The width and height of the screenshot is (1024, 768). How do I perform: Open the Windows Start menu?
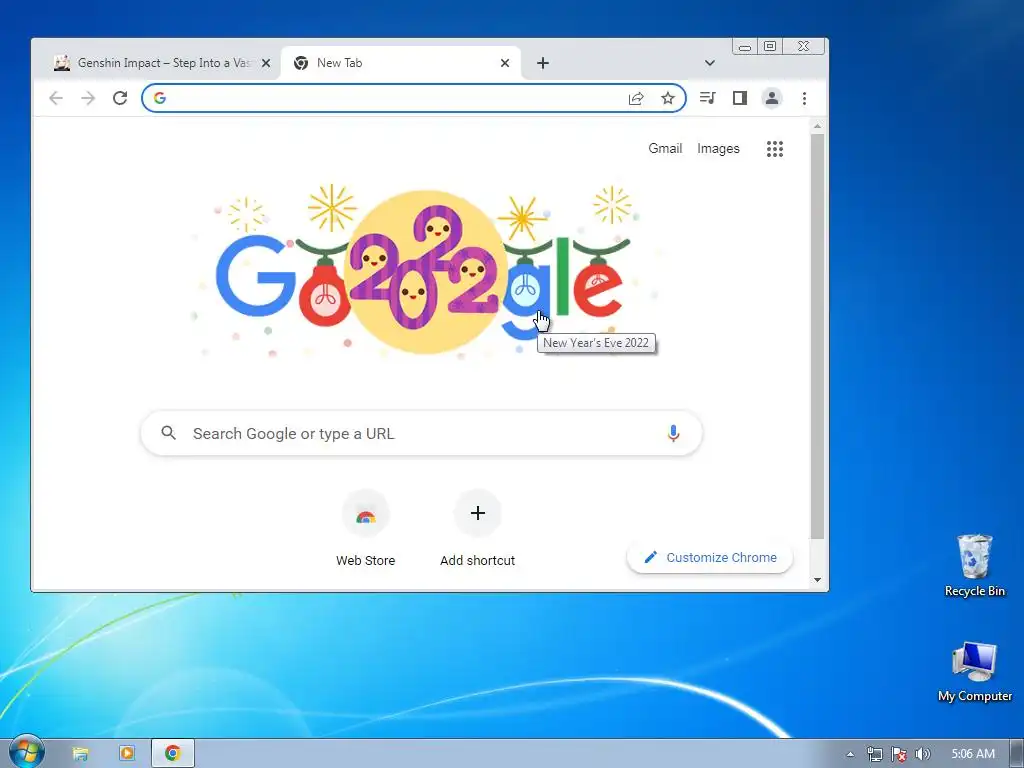[26, 752]
